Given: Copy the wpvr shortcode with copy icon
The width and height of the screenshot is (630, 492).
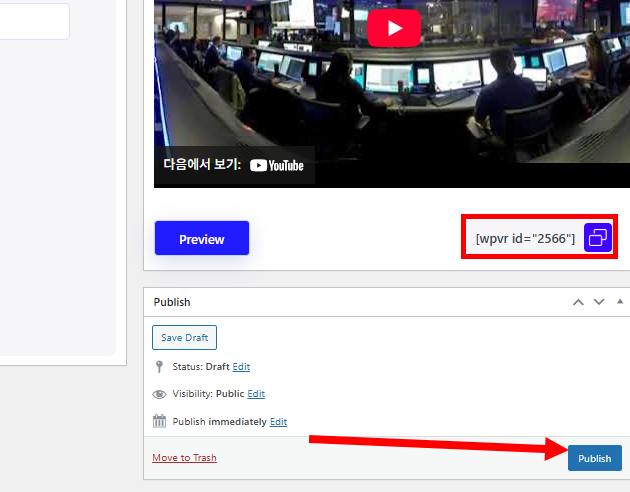Looking at the screenshot, I should 598,238.
